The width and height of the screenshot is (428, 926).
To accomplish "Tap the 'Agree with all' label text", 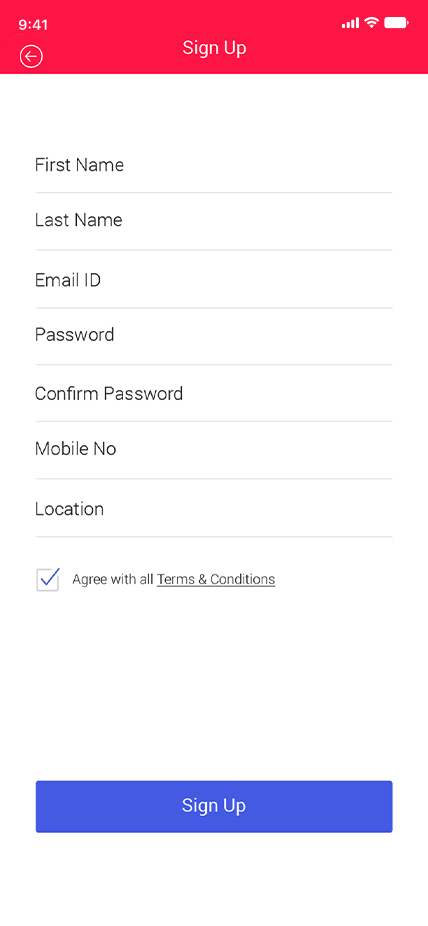I will click(113, 579).
